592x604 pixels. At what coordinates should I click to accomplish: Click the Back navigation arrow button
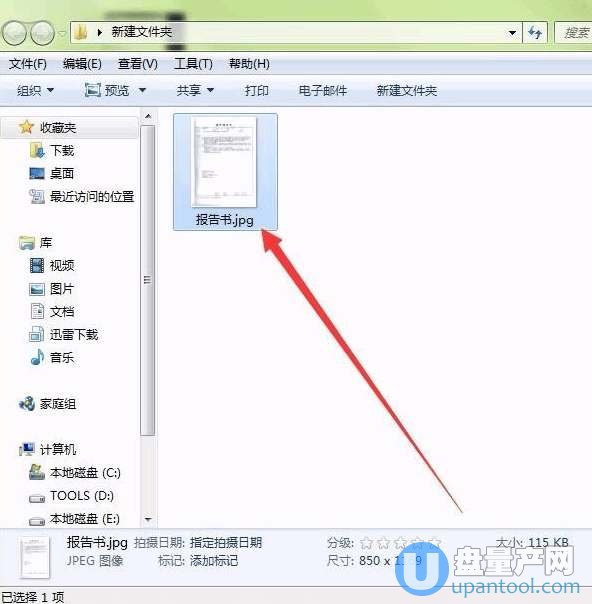click(14, 33)
